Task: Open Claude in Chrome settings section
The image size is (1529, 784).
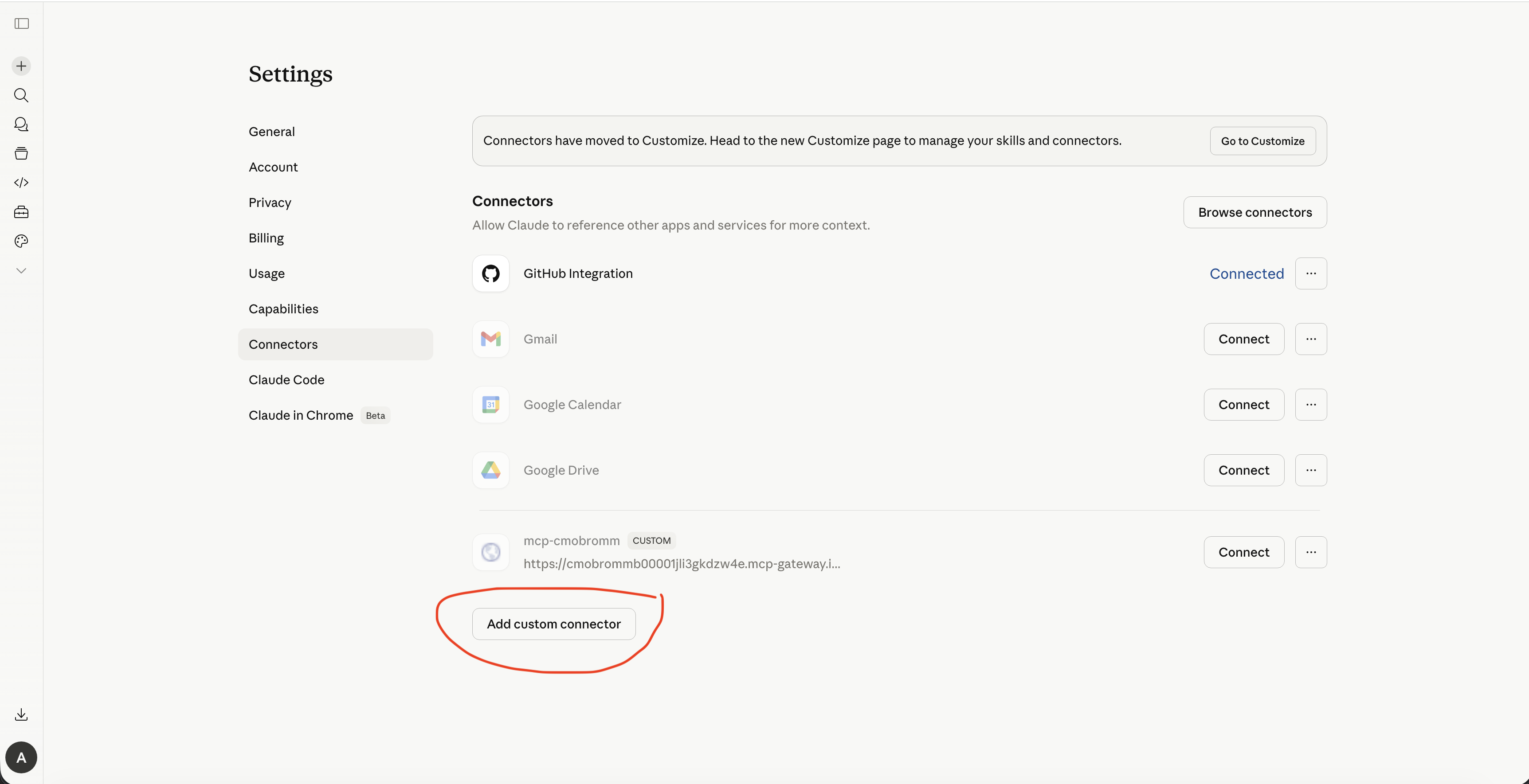Action: click(x=335, y=415)
